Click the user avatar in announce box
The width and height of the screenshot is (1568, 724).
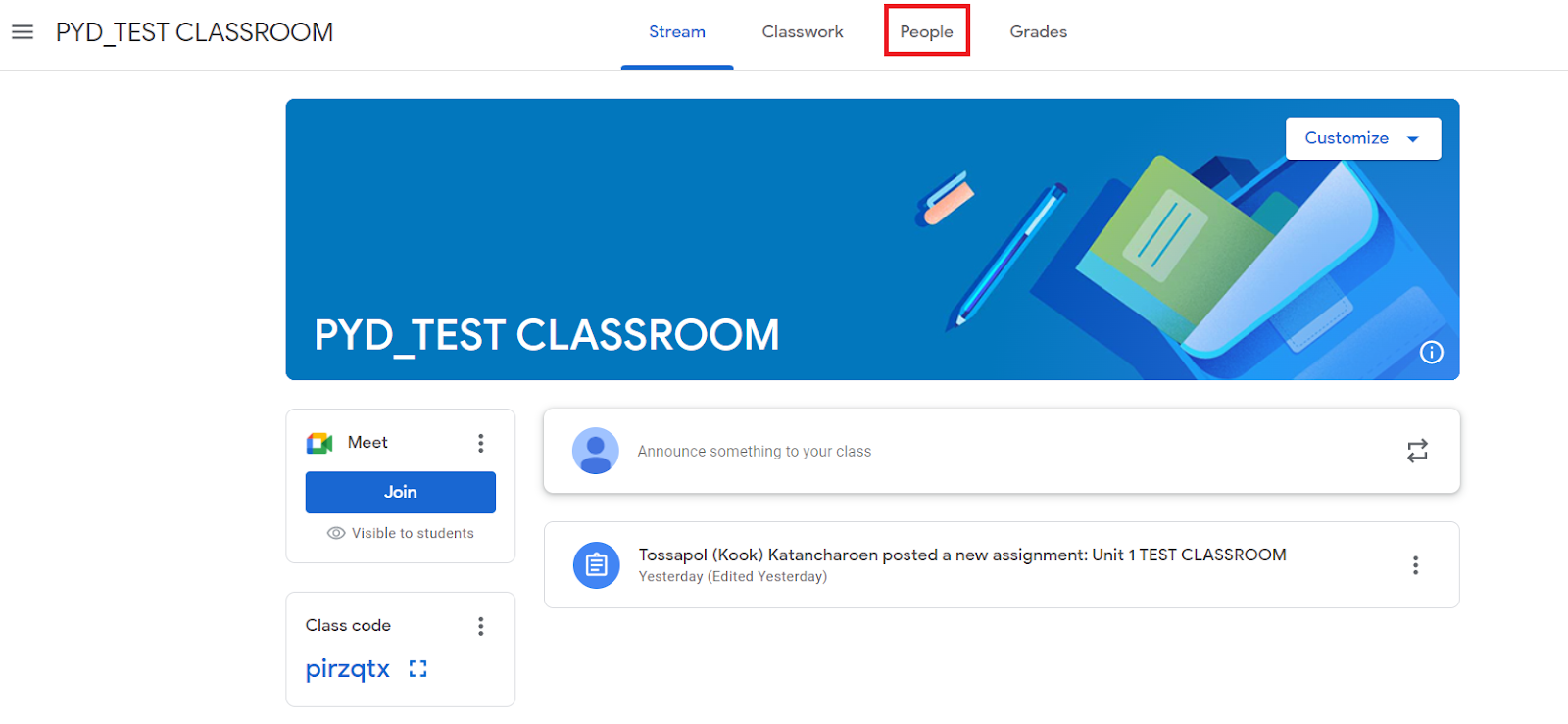coord(596,451)
